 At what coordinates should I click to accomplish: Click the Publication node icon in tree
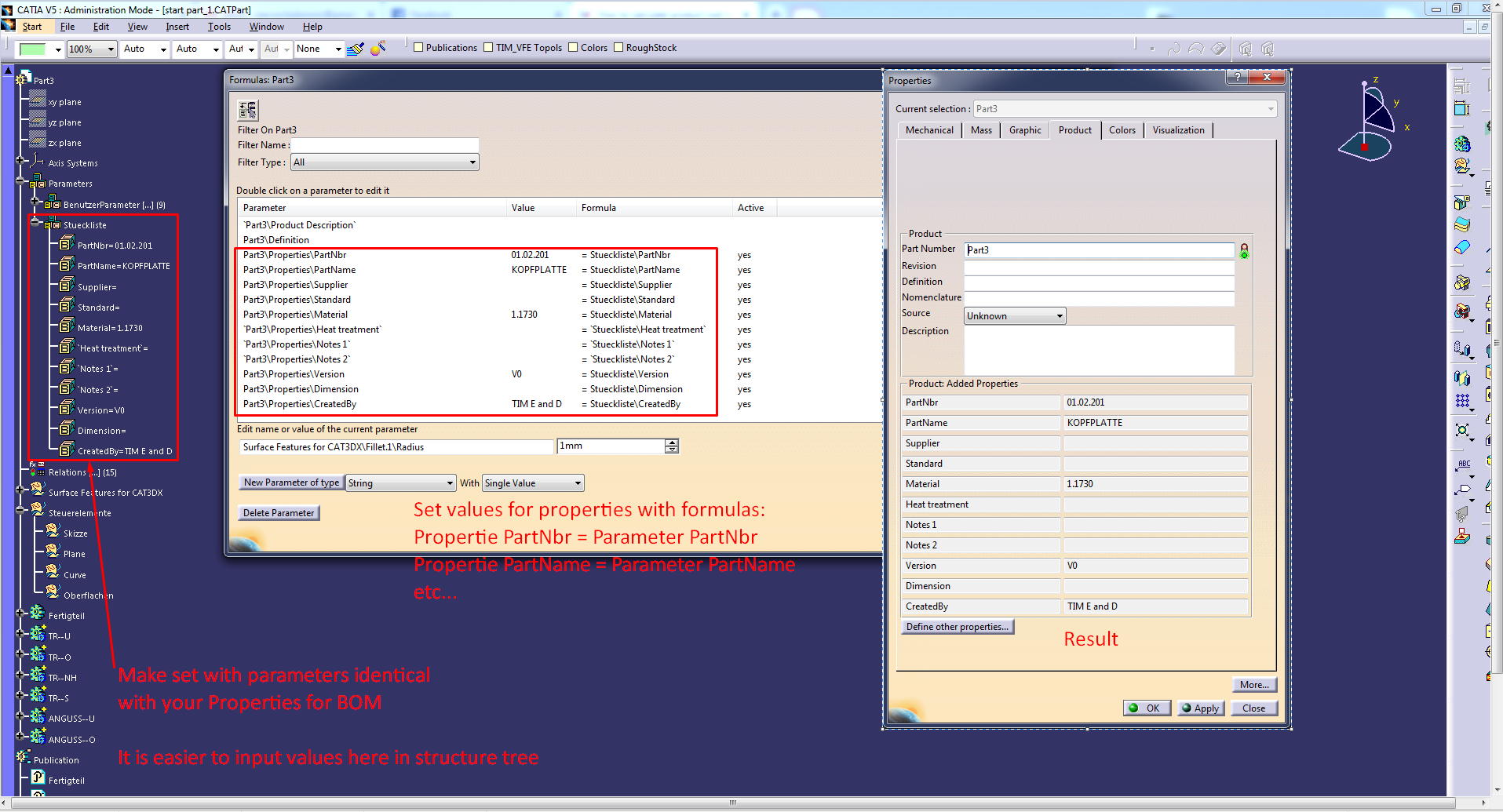coord(24,759)
